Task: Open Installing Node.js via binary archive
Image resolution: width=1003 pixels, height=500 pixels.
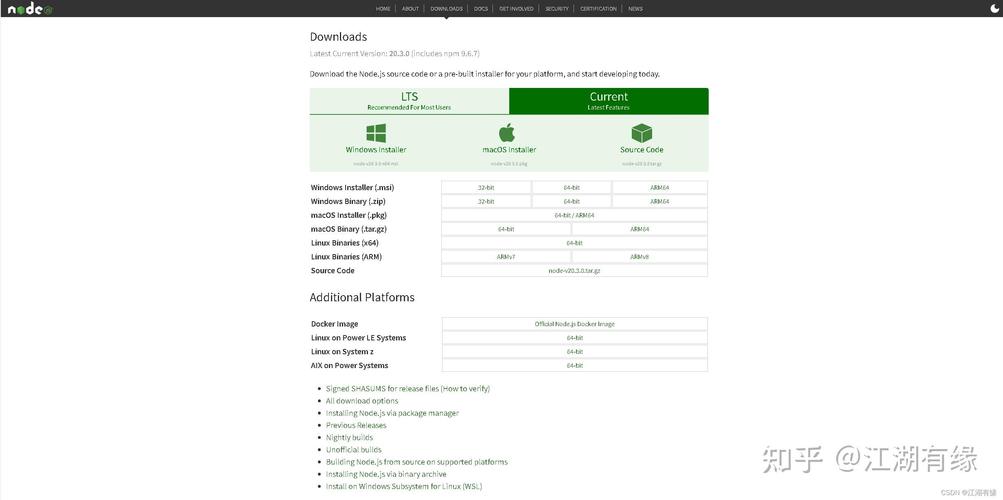Action: click(x=386, y=474)
